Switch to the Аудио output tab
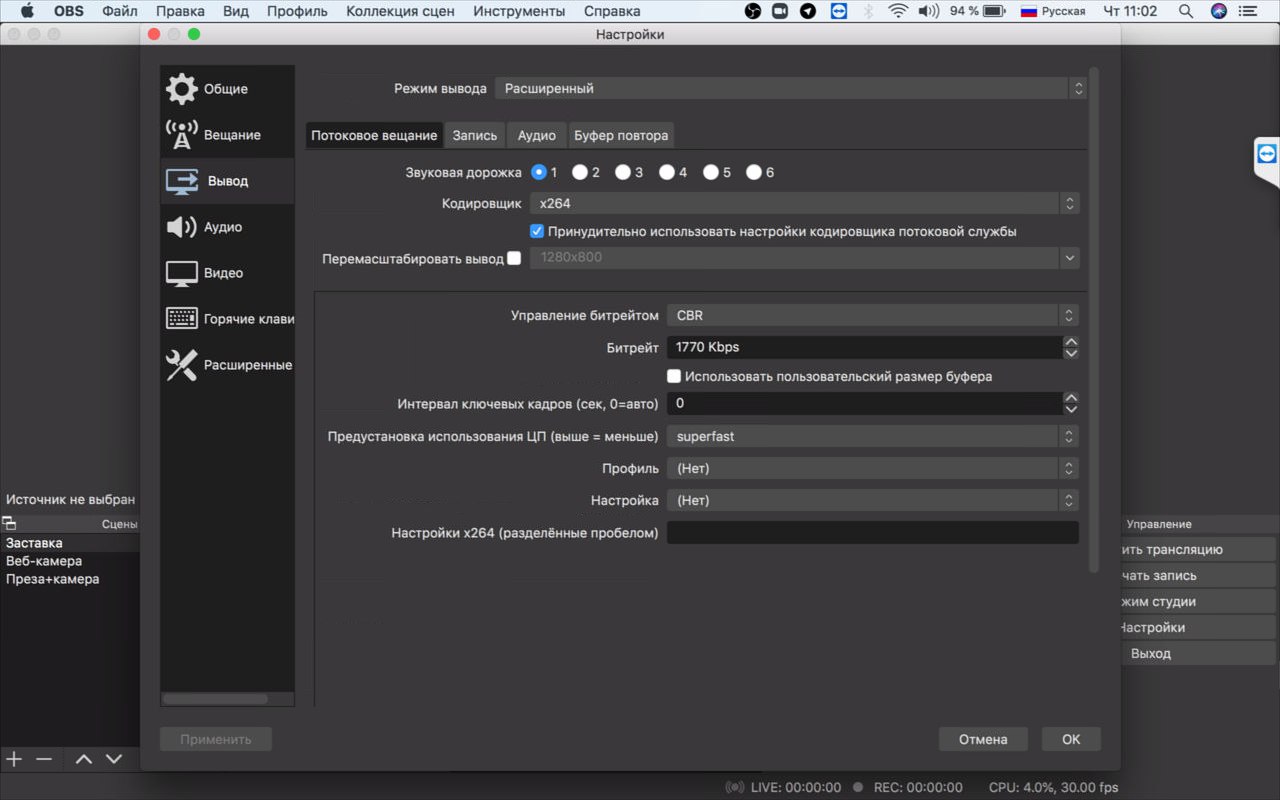Image resolution: width=1280 pixels, height=800 pixels. [537, 135]
